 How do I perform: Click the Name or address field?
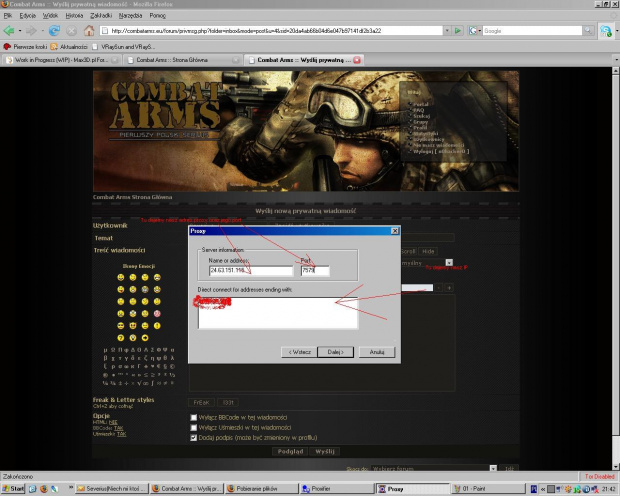[251, 271]
